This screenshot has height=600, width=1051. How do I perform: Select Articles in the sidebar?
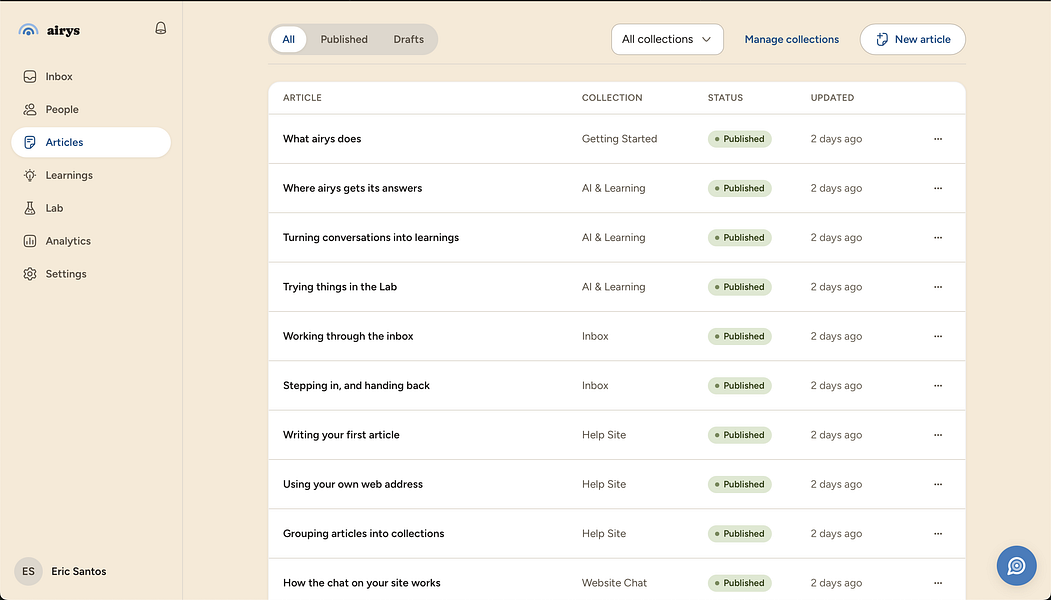pos(91,142)
